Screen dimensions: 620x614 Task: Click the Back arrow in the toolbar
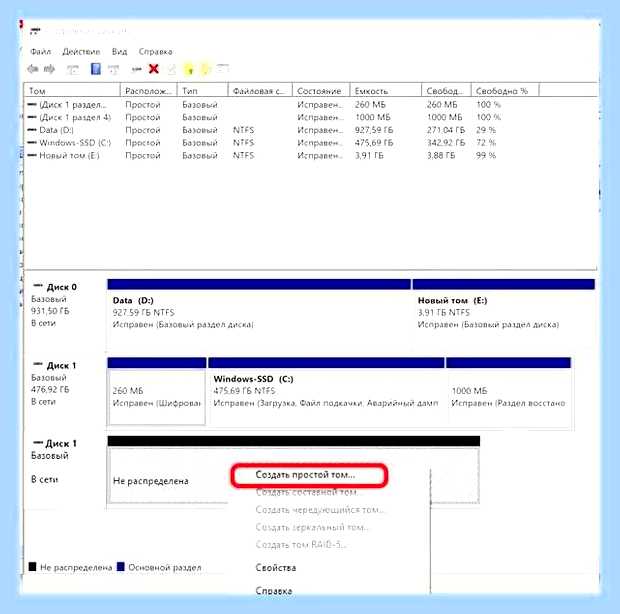(x=32, y=70)
